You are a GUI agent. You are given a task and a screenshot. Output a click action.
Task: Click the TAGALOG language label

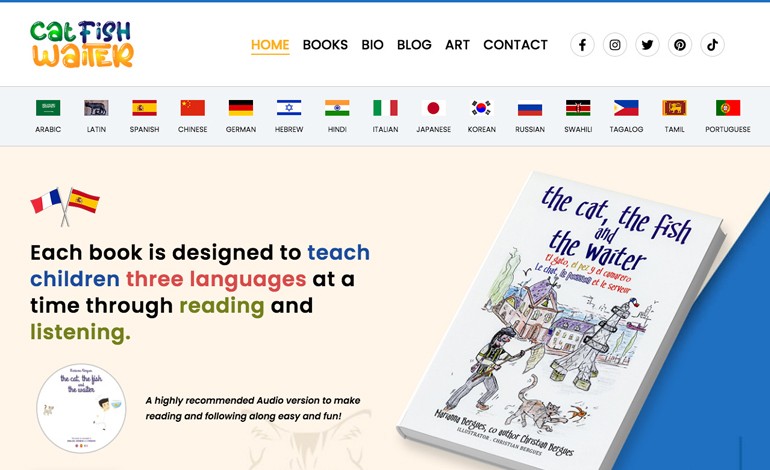[626, 129]
